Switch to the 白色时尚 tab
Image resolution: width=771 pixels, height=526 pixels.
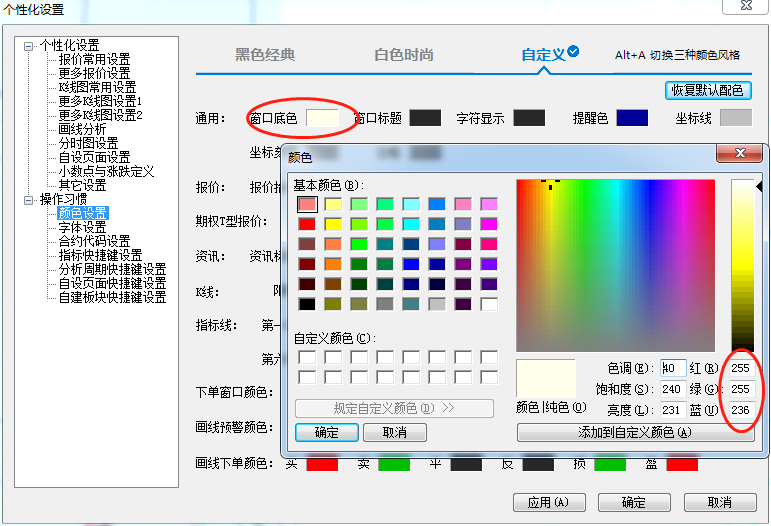click(404, 55)
